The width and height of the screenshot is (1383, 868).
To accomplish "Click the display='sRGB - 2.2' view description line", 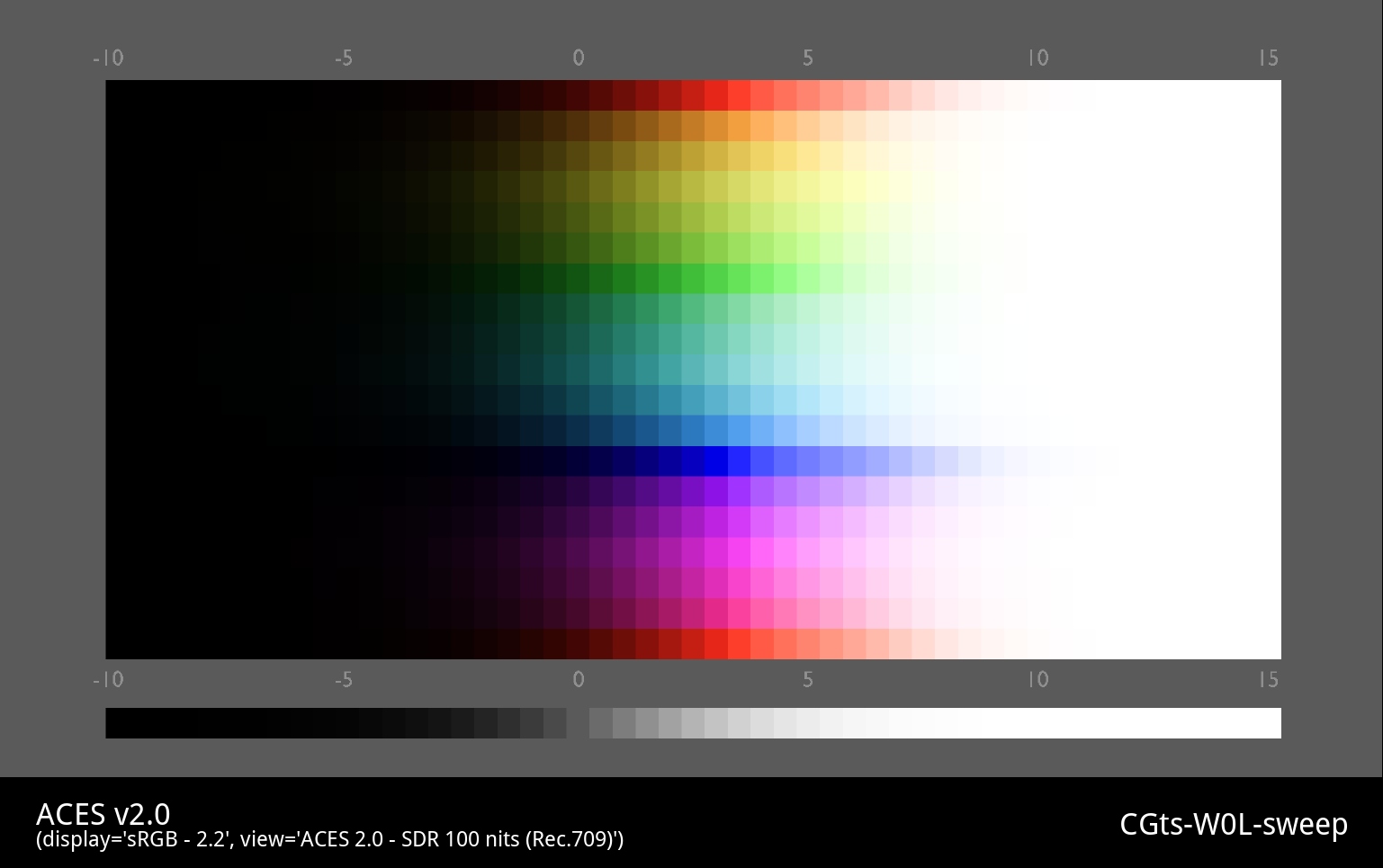I will [329, 839].
